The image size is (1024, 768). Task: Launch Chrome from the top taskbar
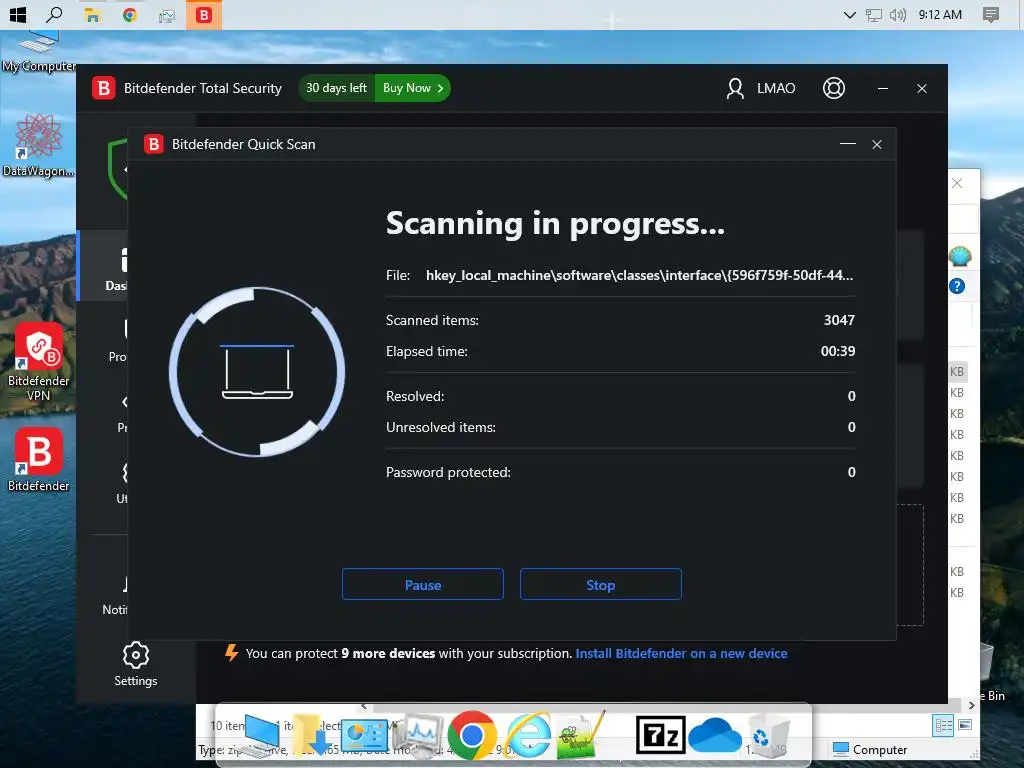point(129,14)
